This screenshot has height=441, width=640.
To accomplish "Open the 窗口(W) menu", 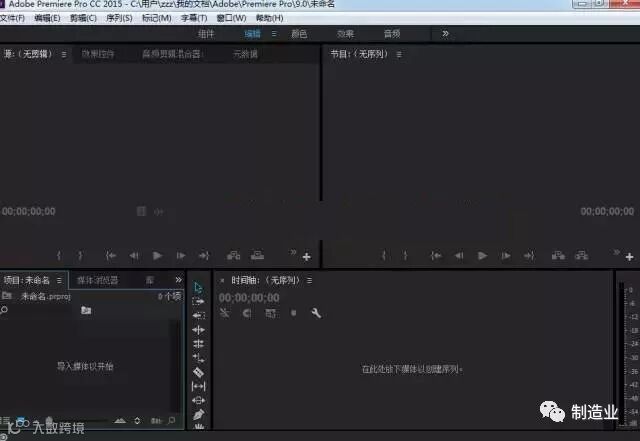I will tap(231, 18).
